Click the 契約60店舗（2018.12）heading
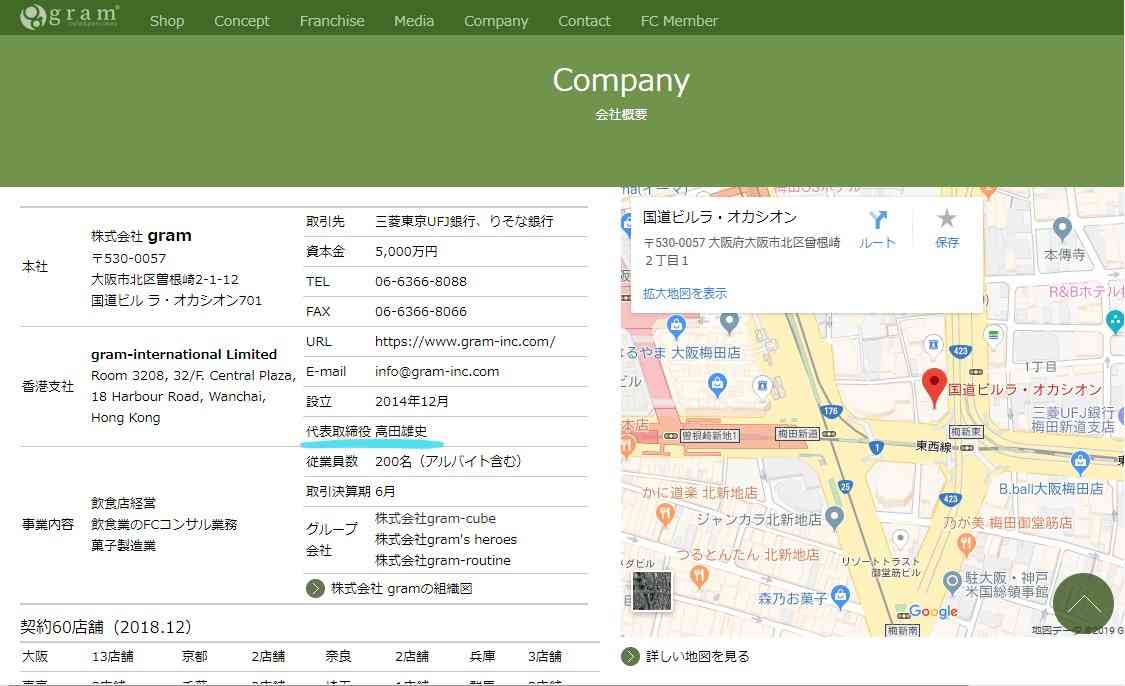The width and height of the screenshot is (1125, 686). tap(106, 627)
